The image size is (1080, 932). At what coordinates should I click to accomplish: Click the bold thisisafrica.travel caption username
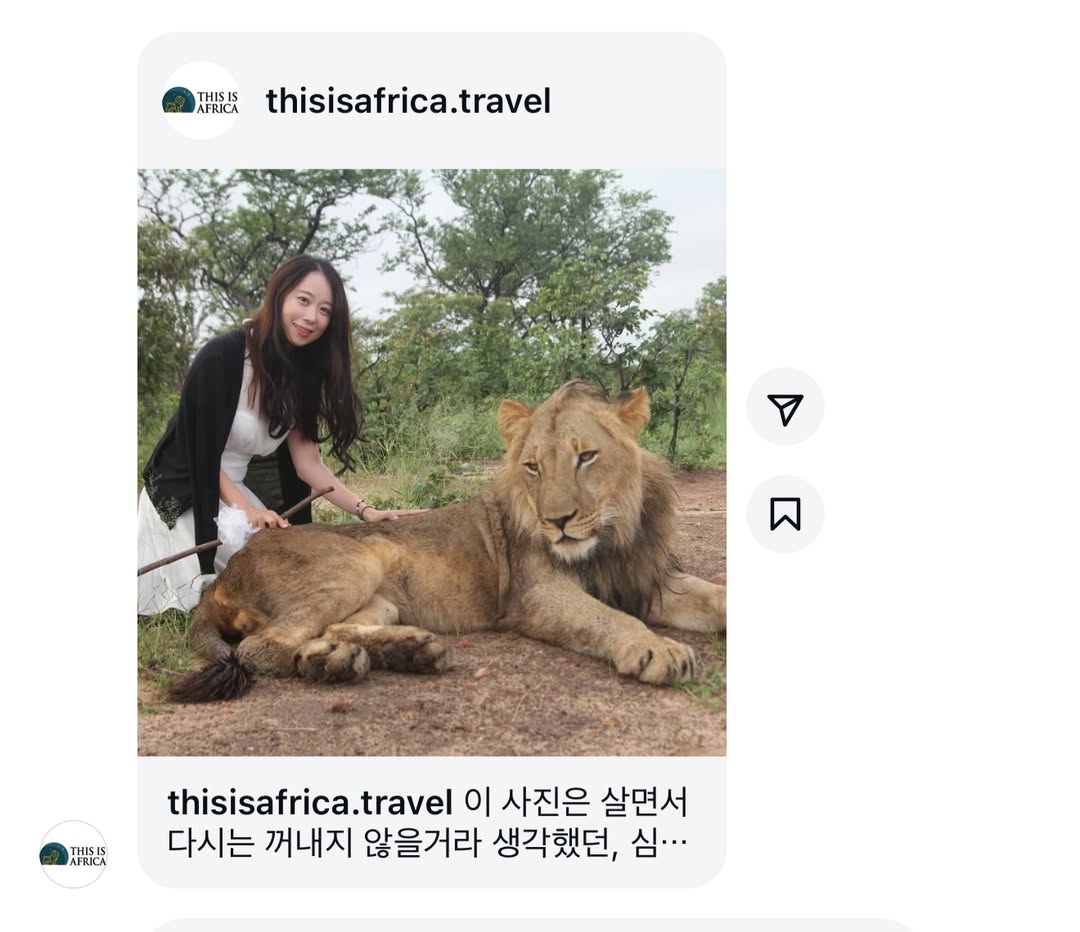point(310,803)
